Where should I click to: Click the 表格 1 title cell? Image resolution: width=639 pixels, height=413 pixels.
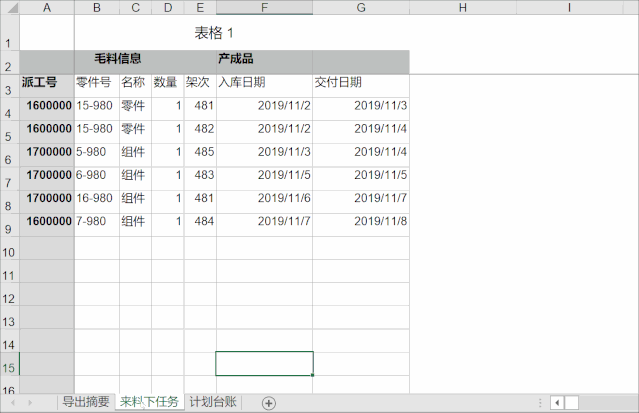(214, 33)
